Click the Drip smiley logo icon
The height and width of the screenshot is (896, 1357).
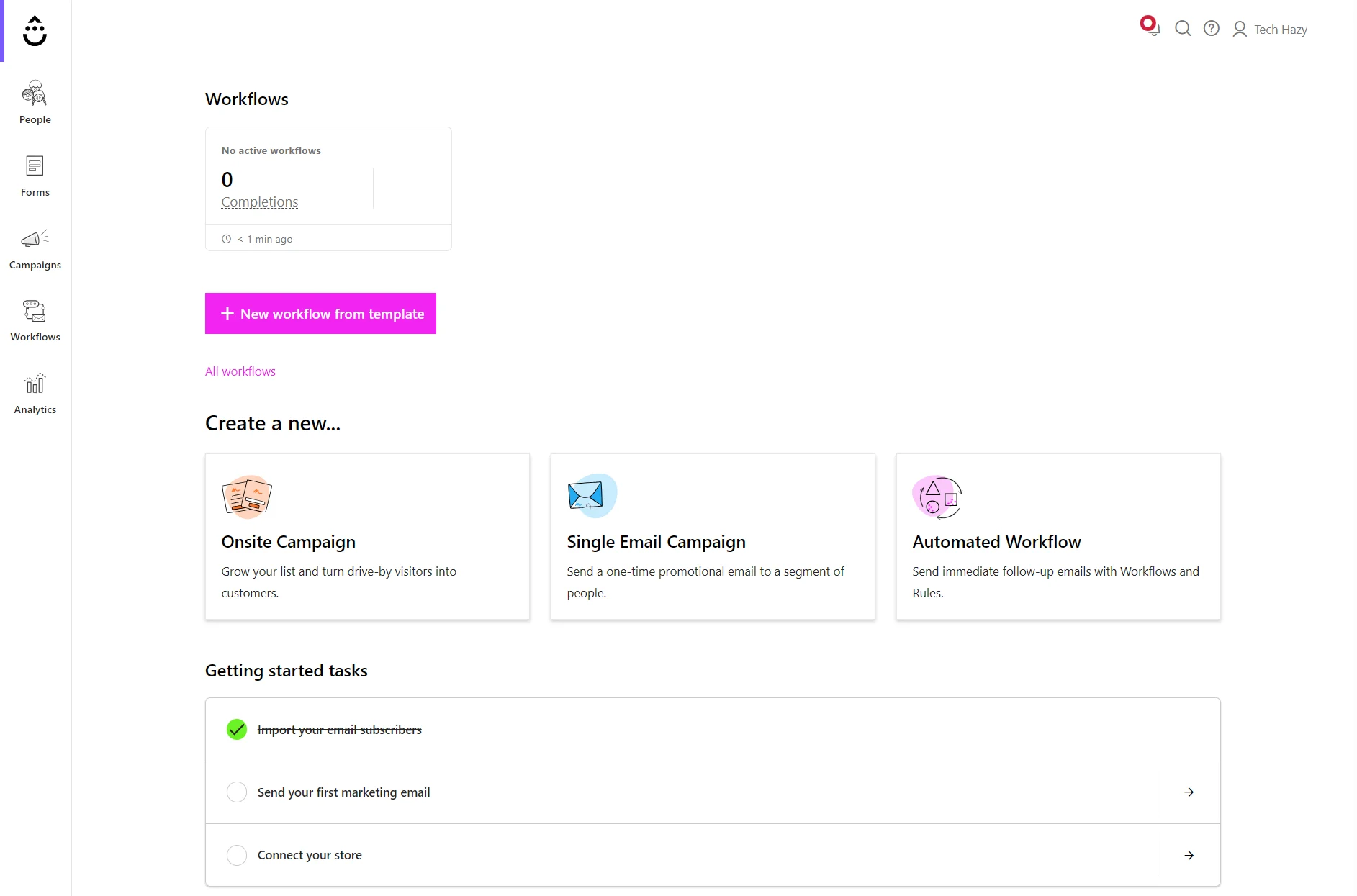coord(35,31)
